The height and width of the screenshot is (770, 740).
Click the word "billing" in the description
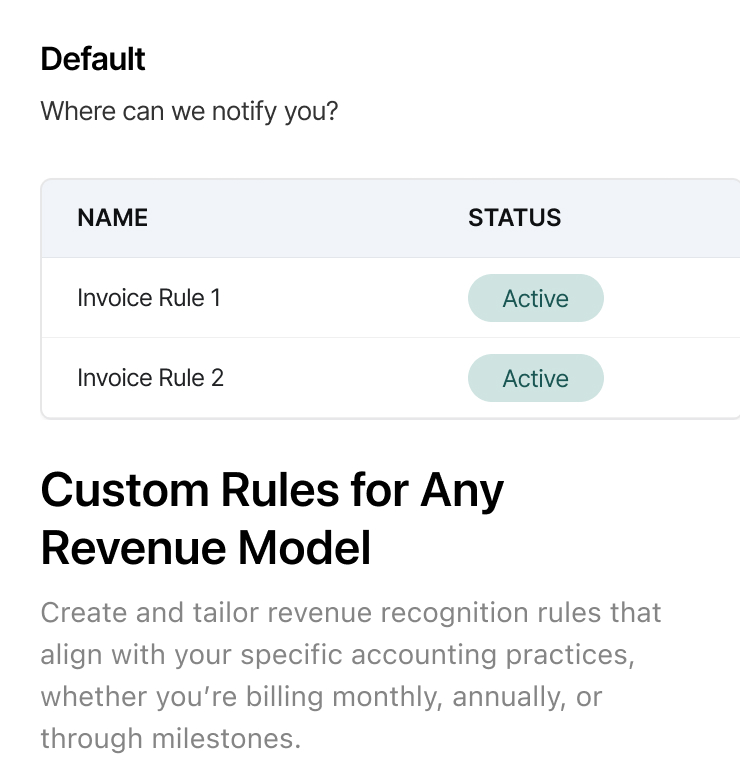click(284, 697)
